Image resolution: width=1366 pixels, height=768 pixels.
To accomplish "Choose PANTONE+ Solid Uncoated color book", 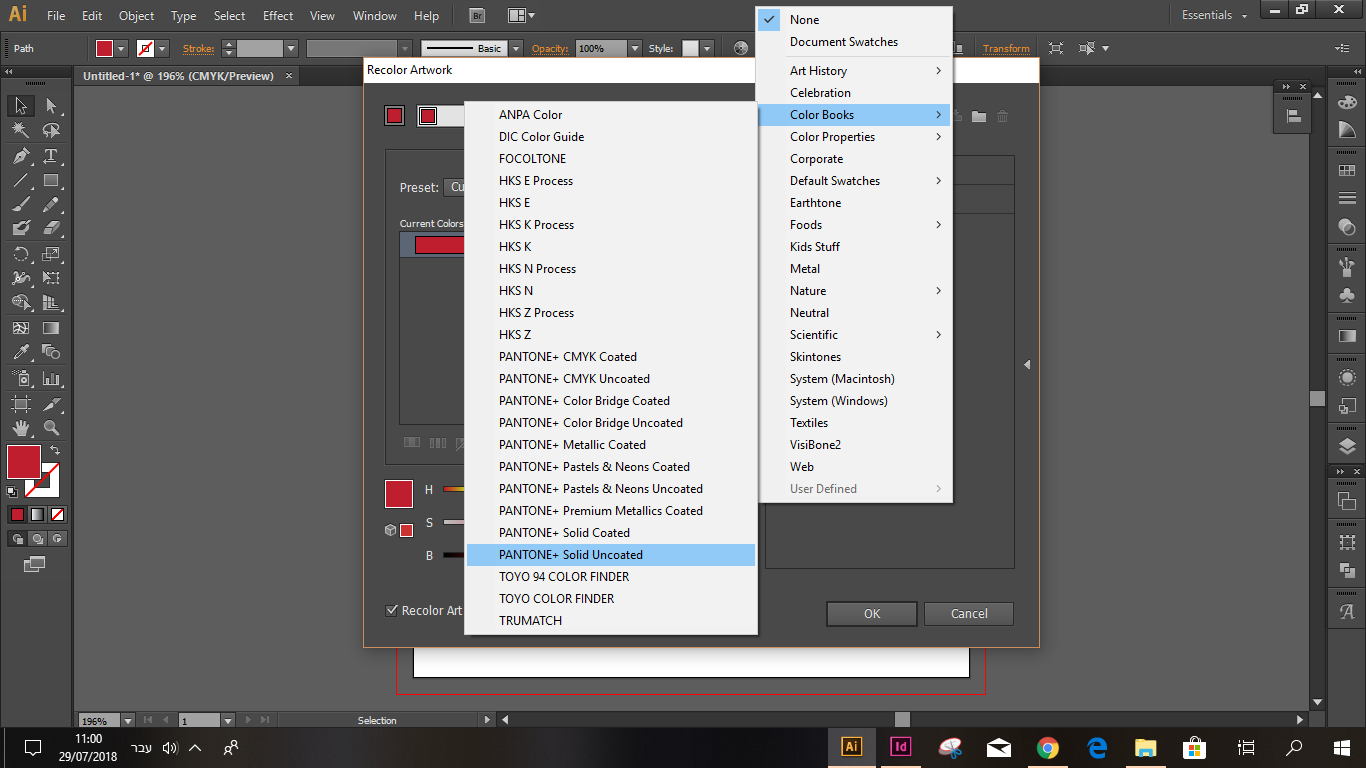I will pos(611,555).
